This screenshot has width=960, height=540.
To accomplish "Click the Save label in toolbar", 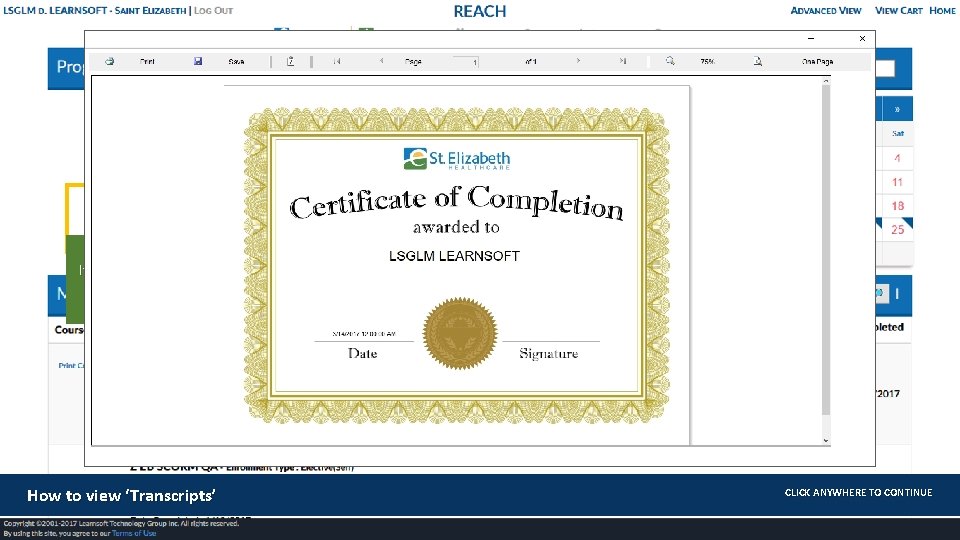I will tap(236, 62).
